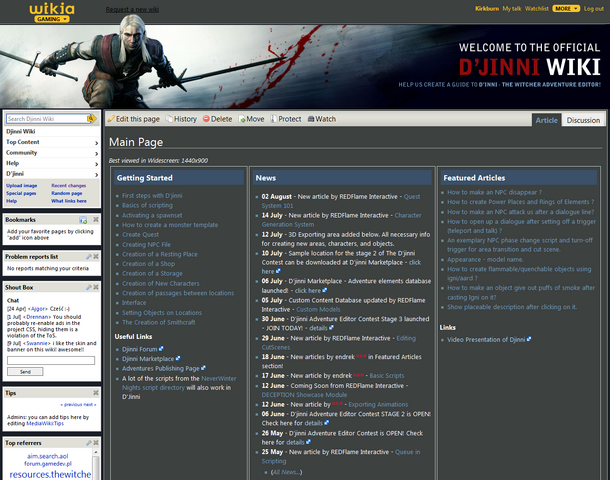Close the Bookmarks widget
This screenshot has height=480, width=610.
coord(96,220)
